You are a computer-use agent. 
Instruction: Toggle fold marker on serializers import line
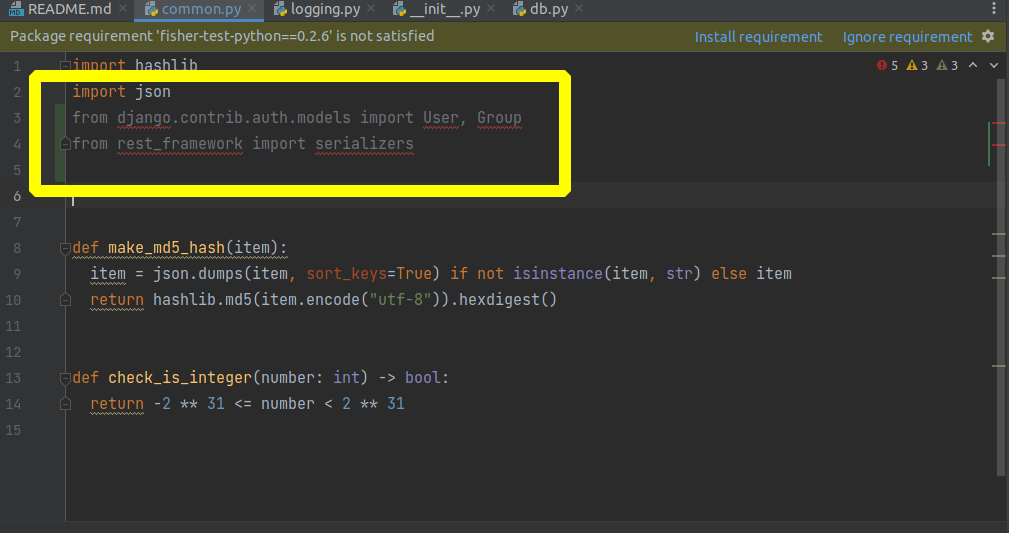point(65,144)
